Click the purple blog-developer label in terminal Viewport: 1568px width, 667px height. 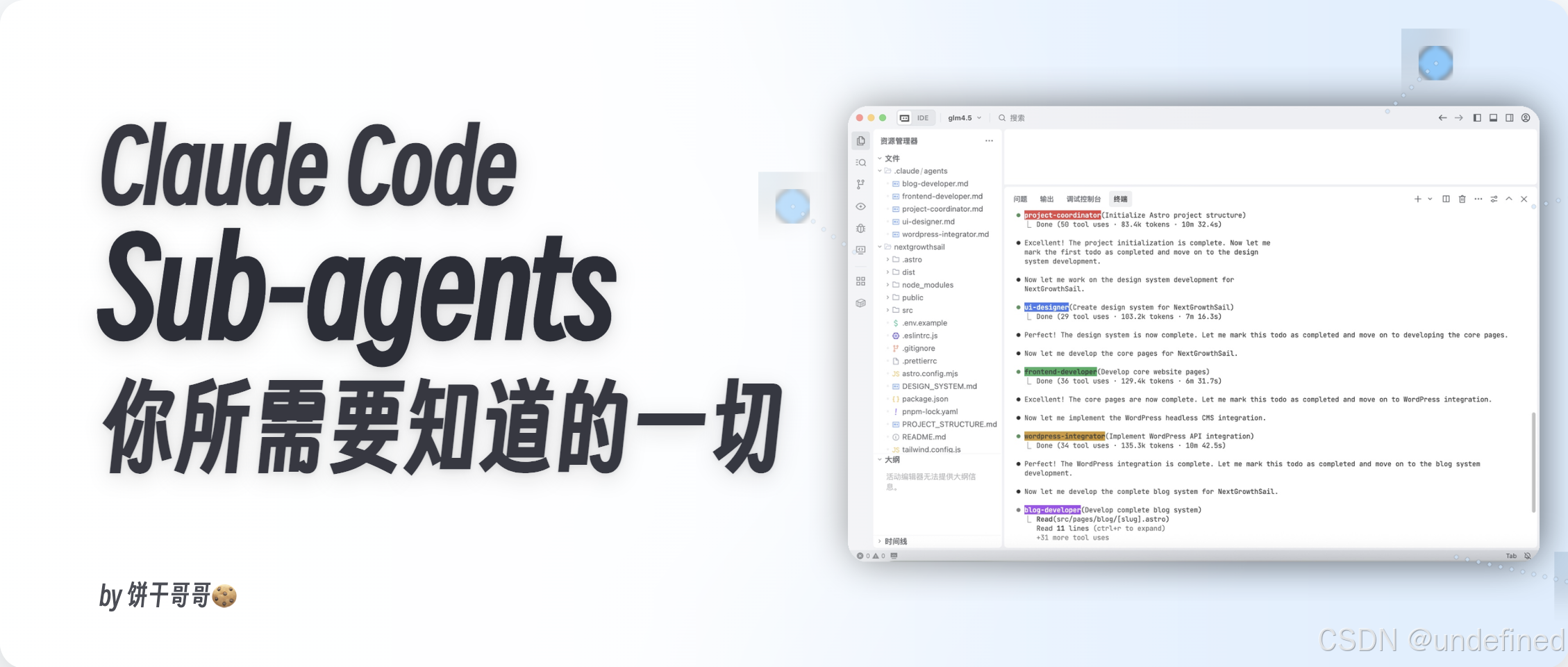tap(1052, 510)
